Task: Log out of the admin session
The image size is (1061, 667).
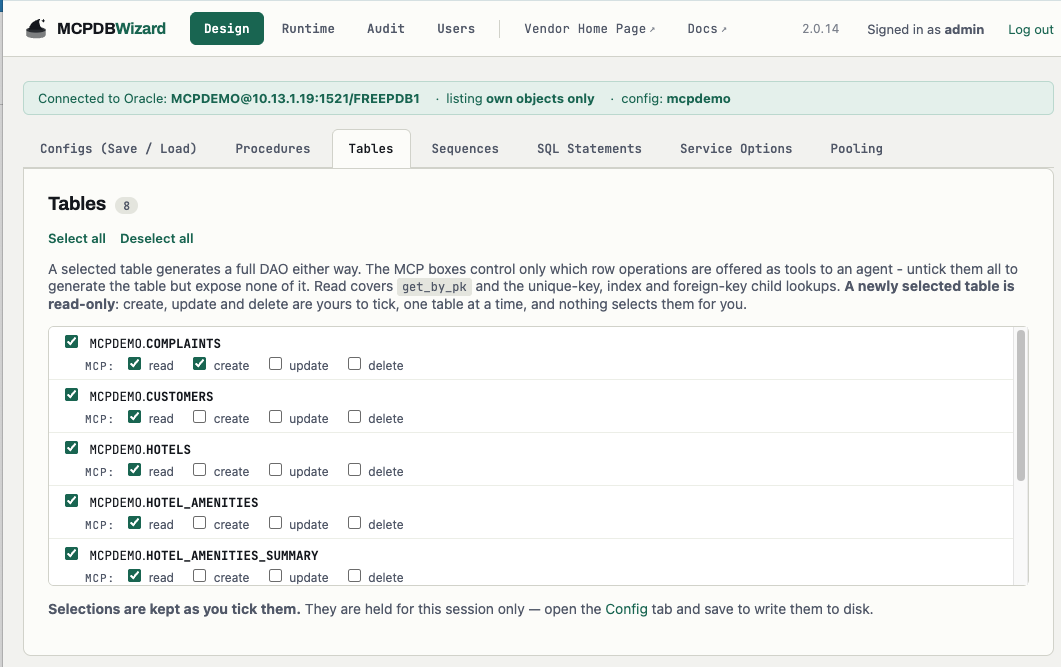Action: click(1031, 29)
